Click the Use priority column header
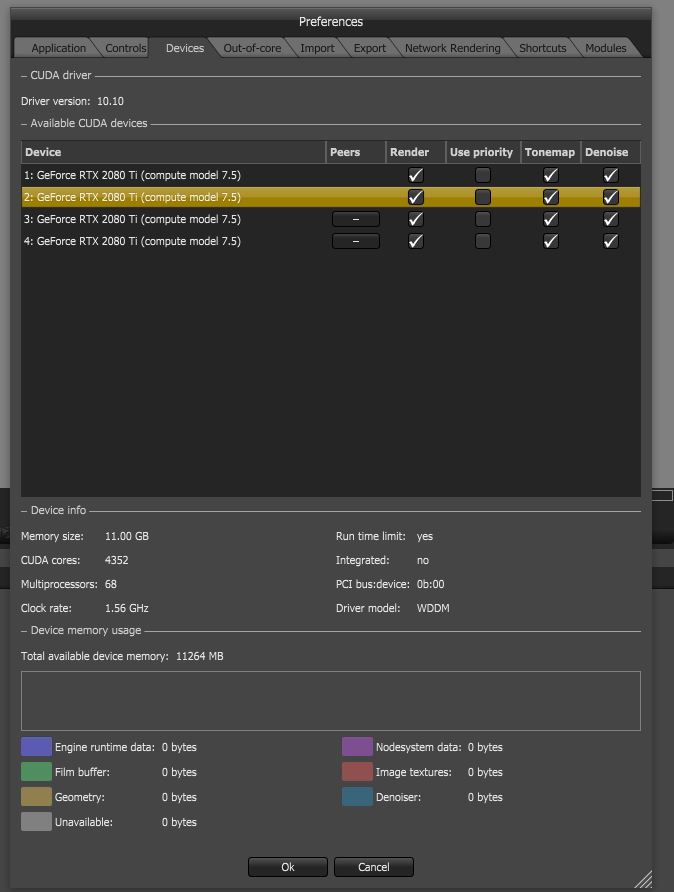 tap(483, 152)
